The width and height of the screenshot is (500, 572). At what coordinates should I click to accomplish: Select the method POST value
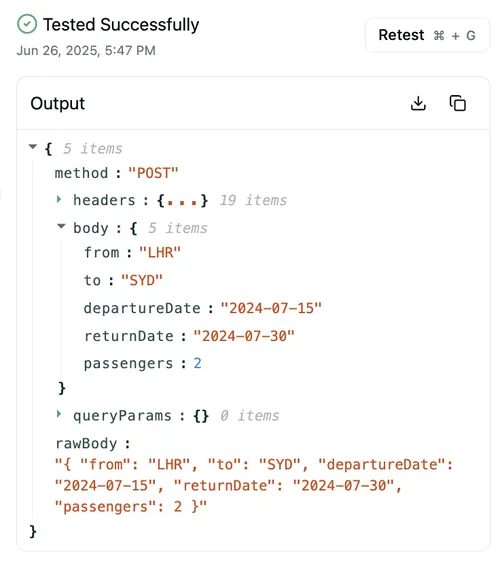point(153,173)
